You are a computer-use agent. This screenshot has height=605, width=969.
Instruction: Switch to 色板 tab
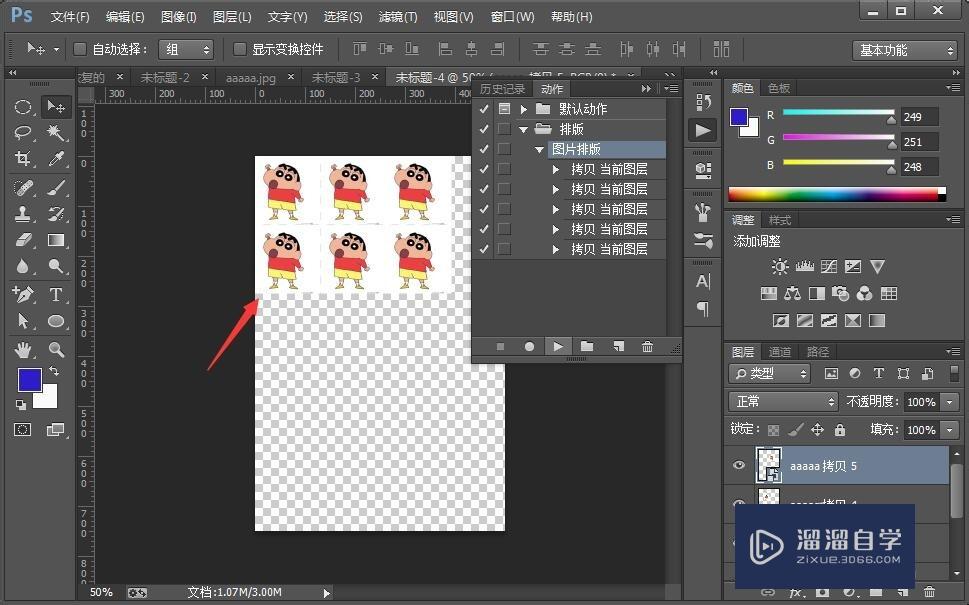(779, 88)
